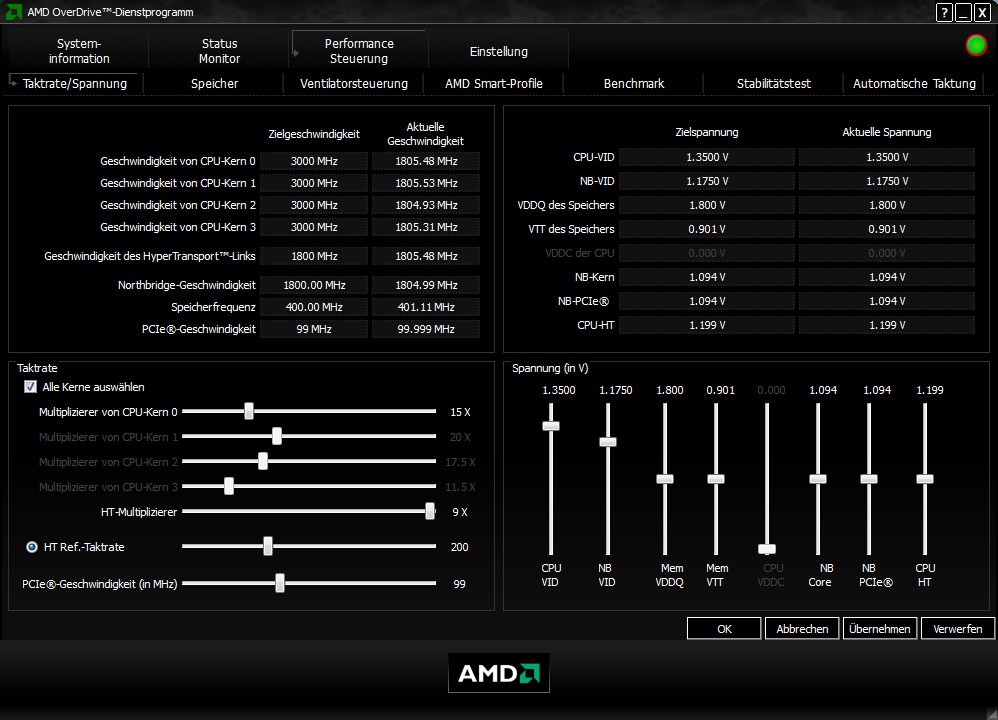Switch to the Speicher sub-tab
The height and width of the screenshot is (720, 998).
(x=214, y=83)
